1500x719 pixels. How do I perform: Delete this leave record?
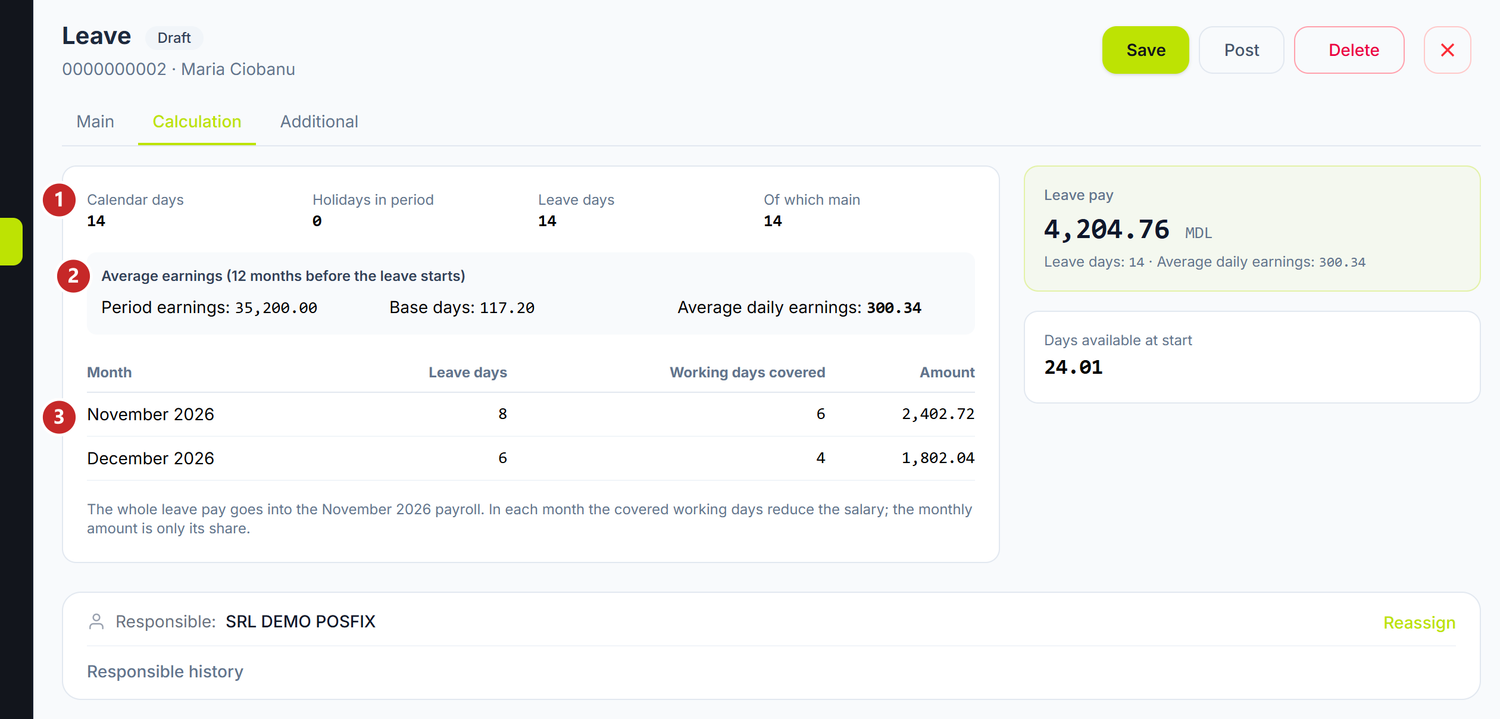coord(1349,50)
